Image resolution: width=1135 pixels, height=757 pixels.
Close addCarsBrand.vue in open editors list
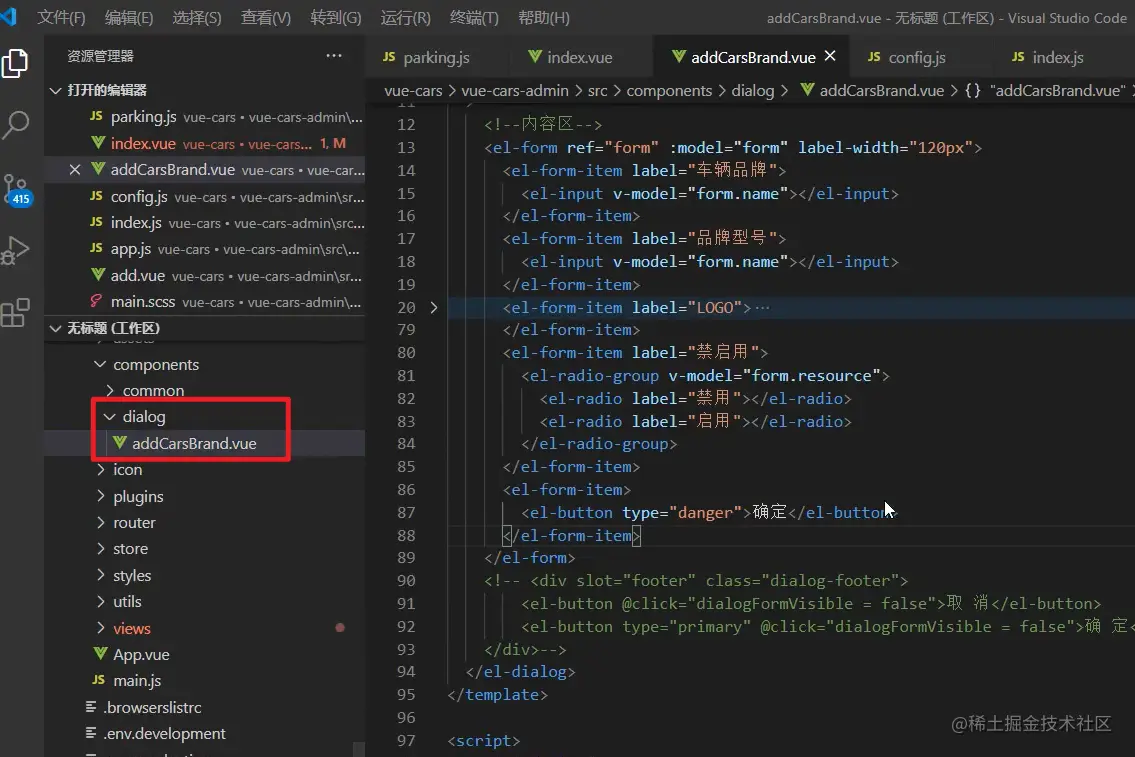click(75, 169)
